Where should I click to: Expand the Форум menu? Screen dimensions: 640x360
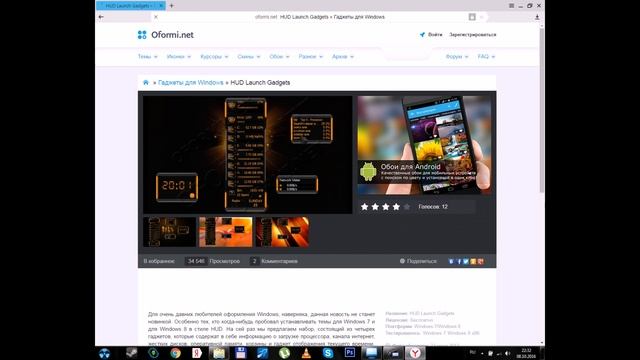[457, 57]
